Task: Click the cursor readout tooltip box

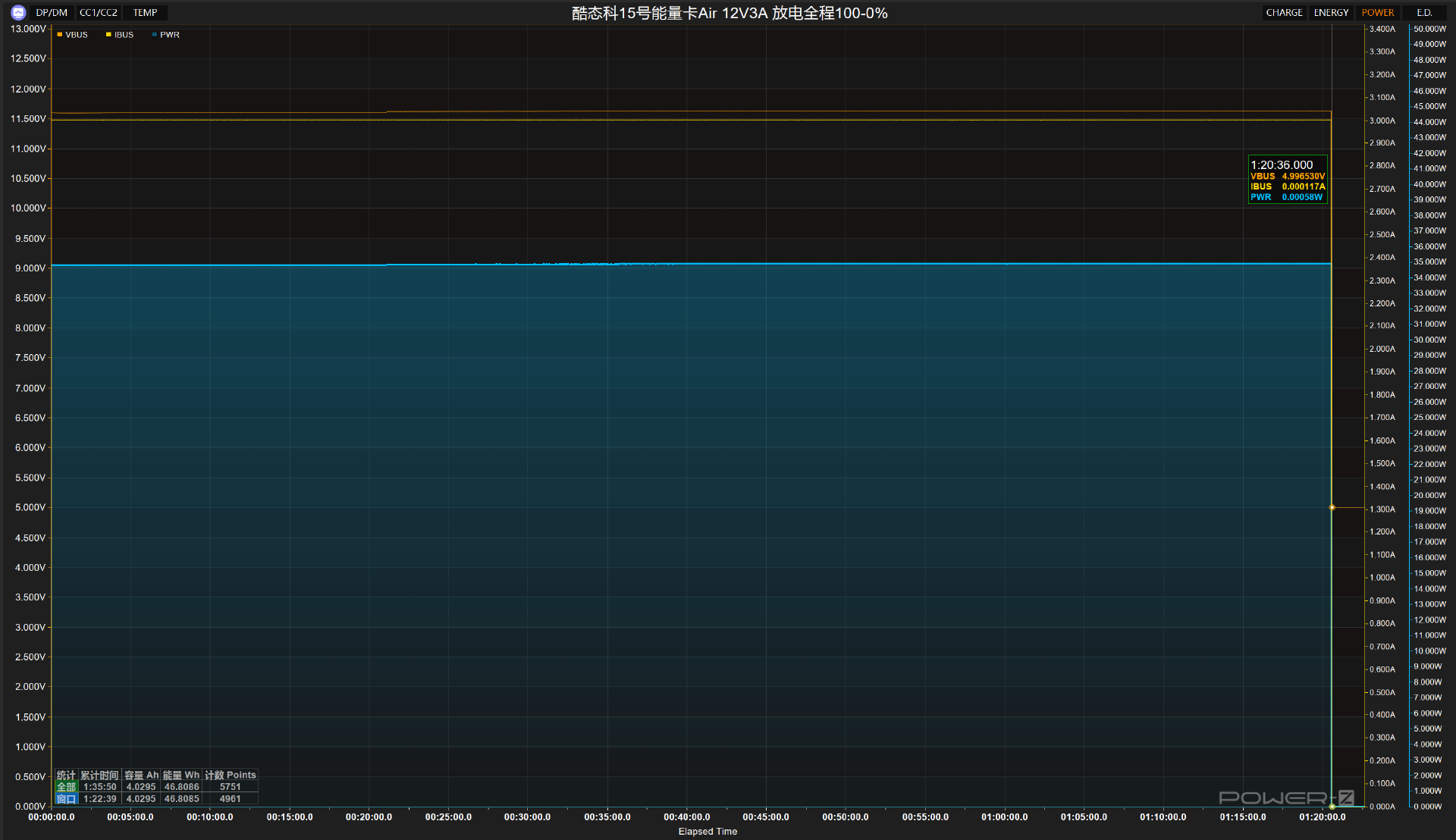Action: 1288,180
